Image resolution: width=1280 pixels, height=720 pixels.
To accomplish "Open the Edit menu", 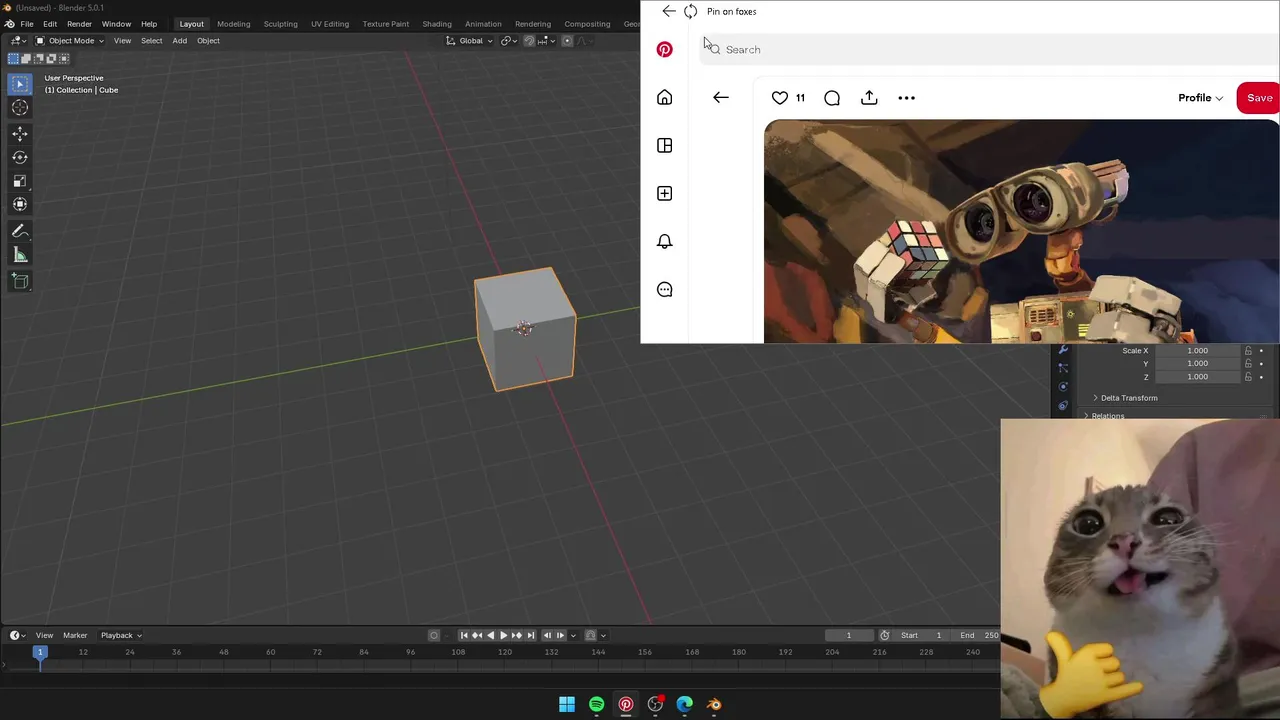I will click(x=50, y=24).
